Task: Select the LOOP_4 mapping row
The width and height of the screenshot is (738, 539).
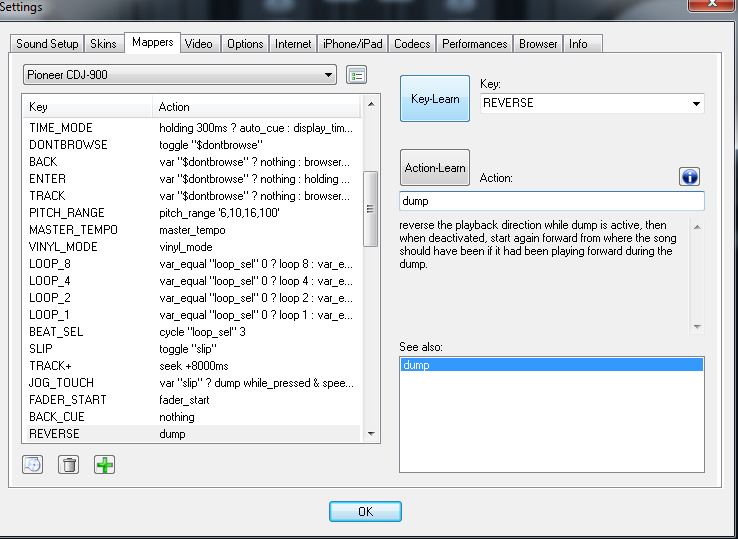Action: coord(191,281)
